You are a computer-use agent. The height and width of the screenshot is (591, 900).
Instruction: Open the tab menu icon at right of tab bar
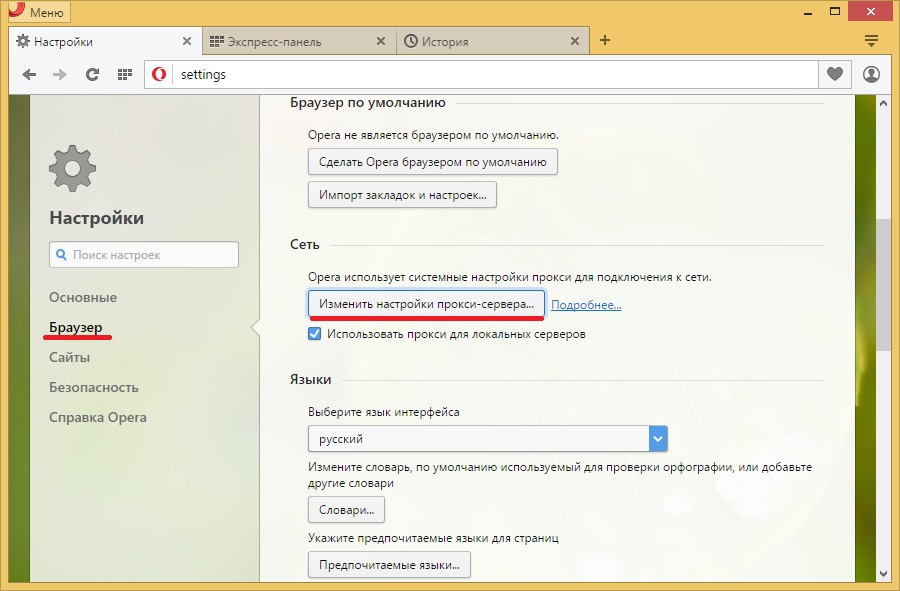(x=871, y=40)
